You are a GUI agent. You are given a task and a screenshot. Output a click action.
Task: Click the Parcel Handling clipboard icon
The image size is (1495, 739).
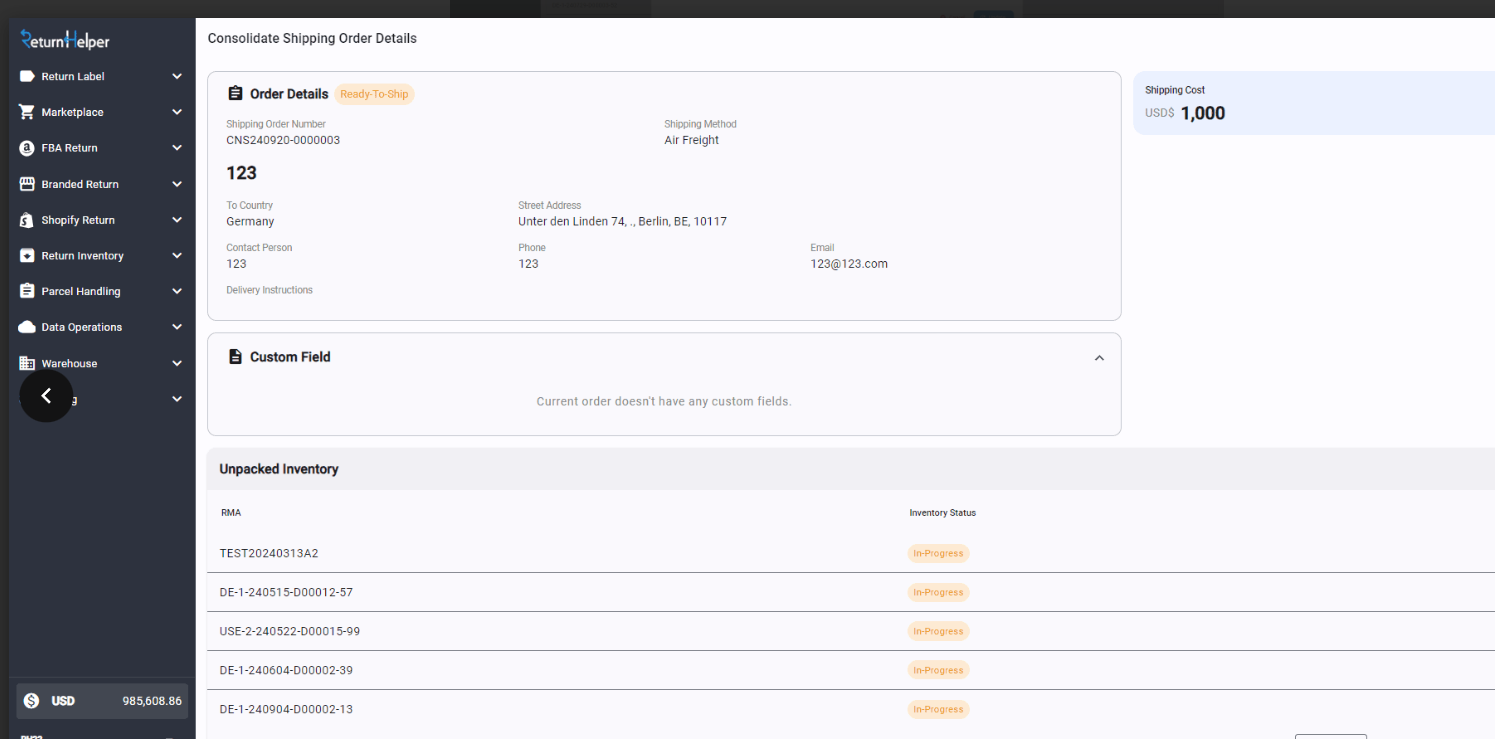pos(27,291)
